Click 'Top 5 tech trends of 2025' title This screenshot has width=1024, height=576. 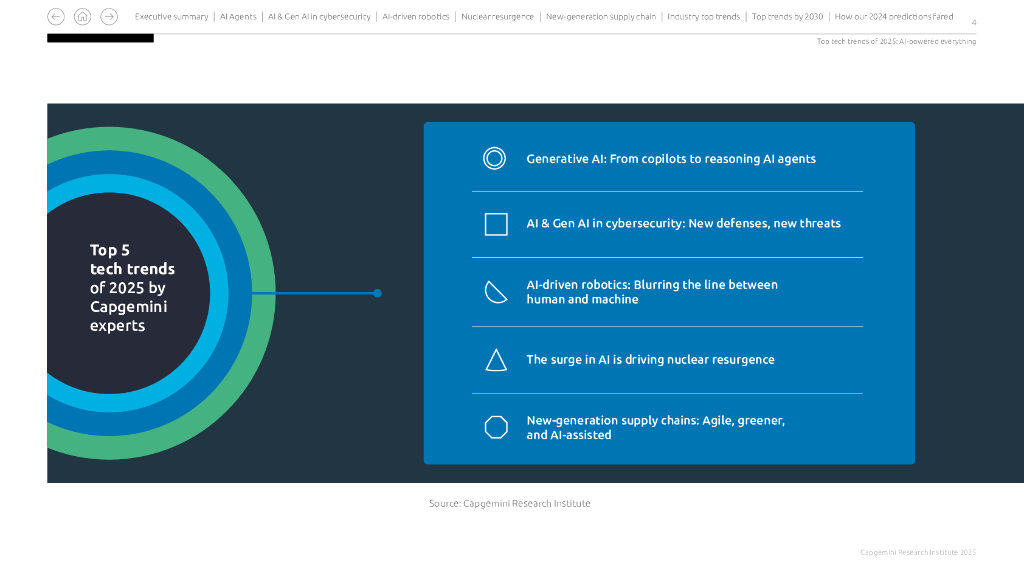tap(133, 288)
